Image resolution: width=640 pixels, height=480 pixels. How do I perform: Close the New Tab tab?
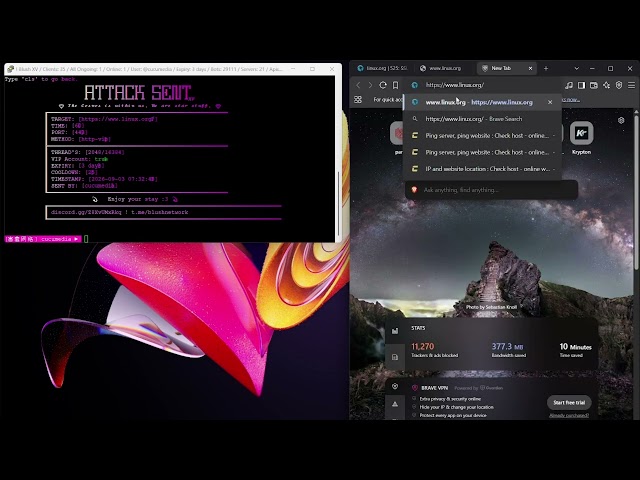(530, 68)
